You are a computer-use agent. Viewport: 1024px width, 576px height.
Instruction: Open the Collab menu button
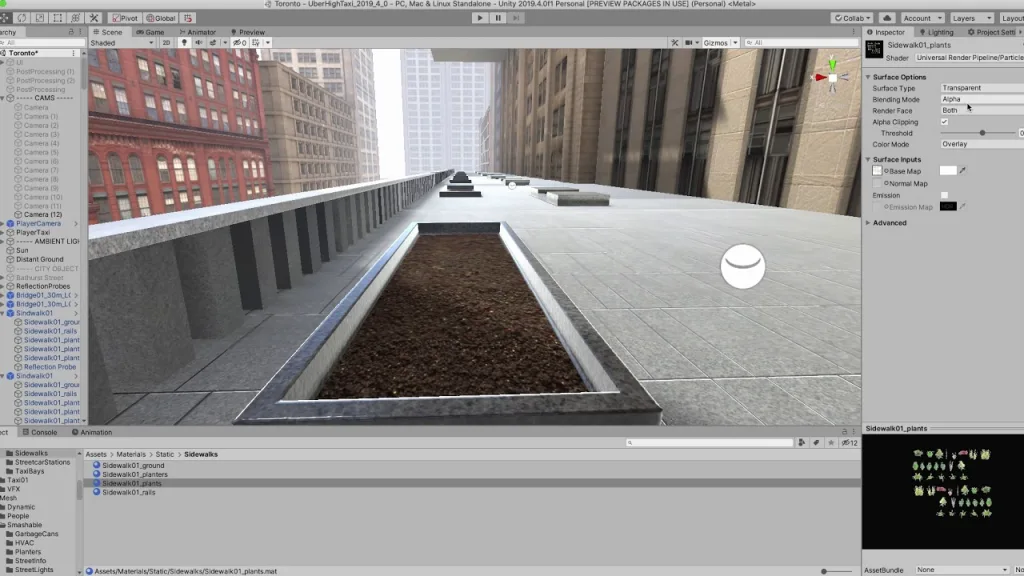[850, 18]
